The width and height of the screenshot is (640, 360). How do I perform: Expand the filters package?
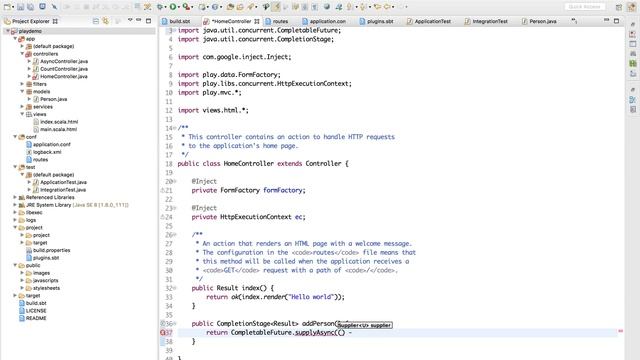pos(22,84)
